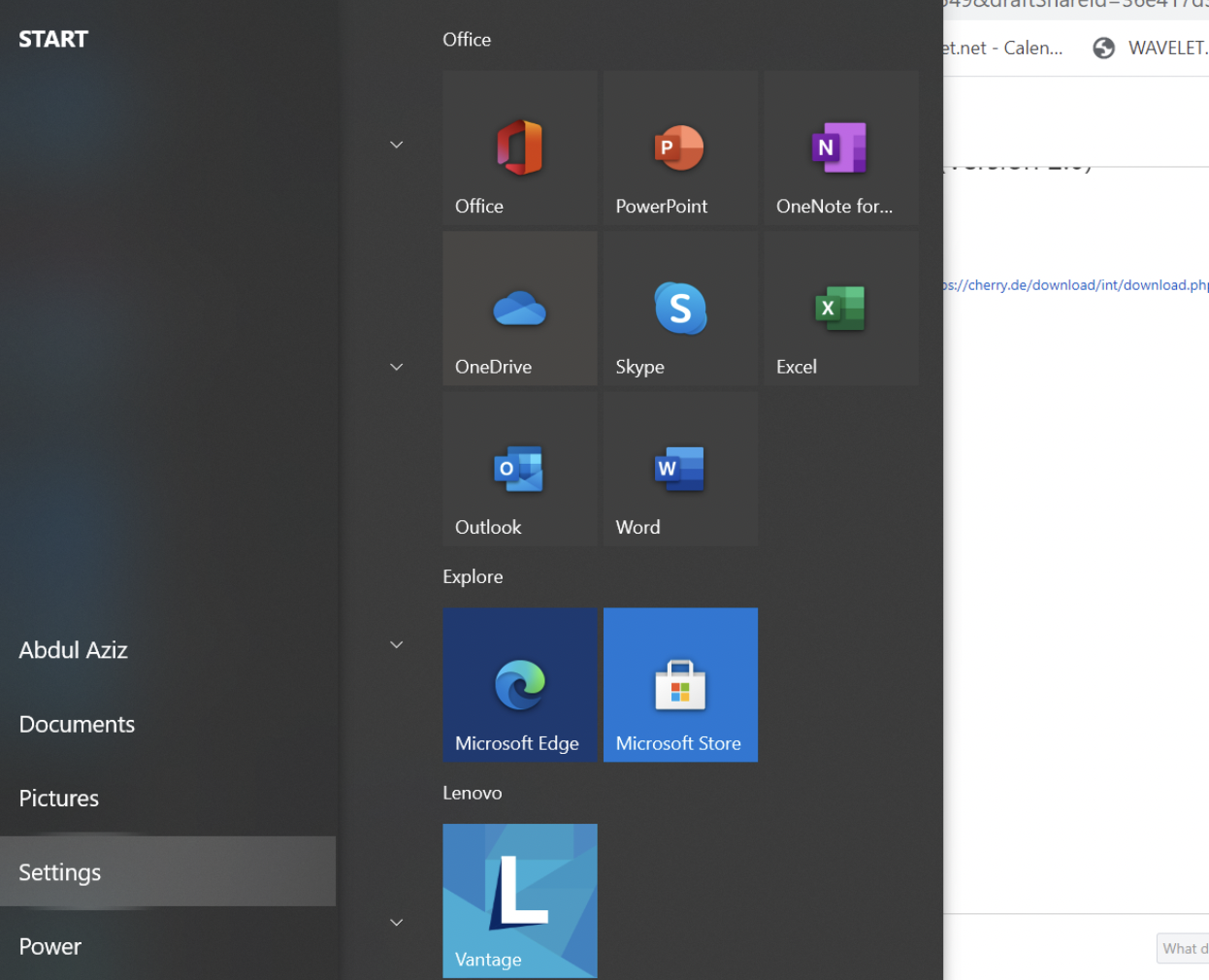
Task: Click the OneDrive cloud tile
Action: 519,309
